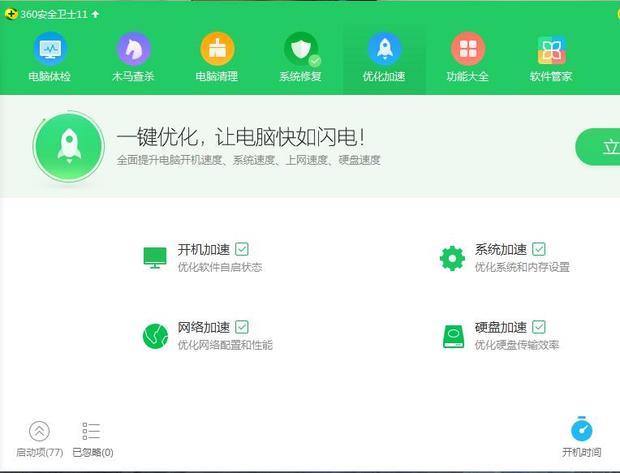Uncheck the 系统加速 checkbox
Screen dimensions: 620x473
pos(539,249)
